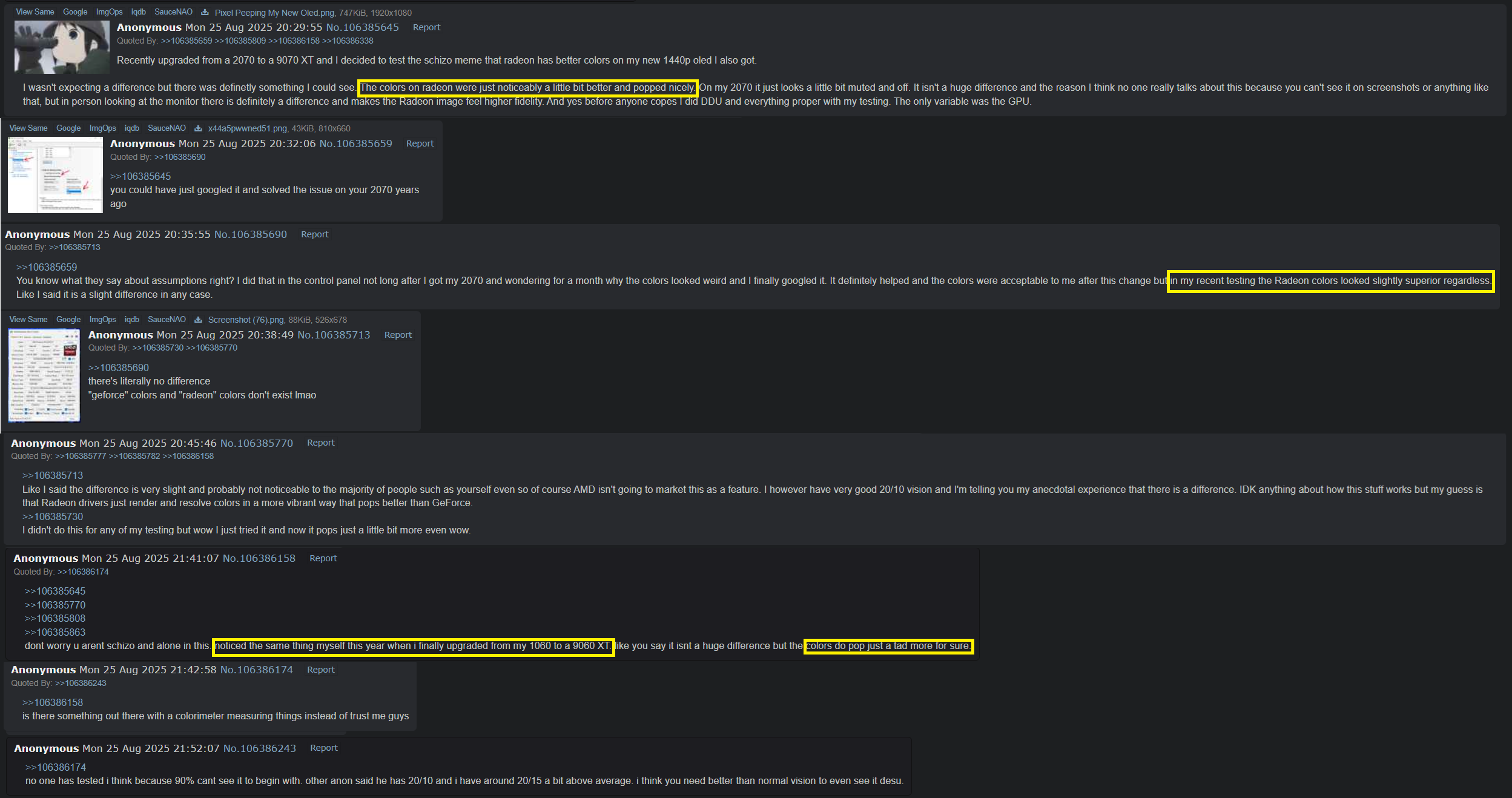Open the GPU-Z screenshot thumbnail
The height and width of the screenshot is (798, 1512).
coord(44,375)
